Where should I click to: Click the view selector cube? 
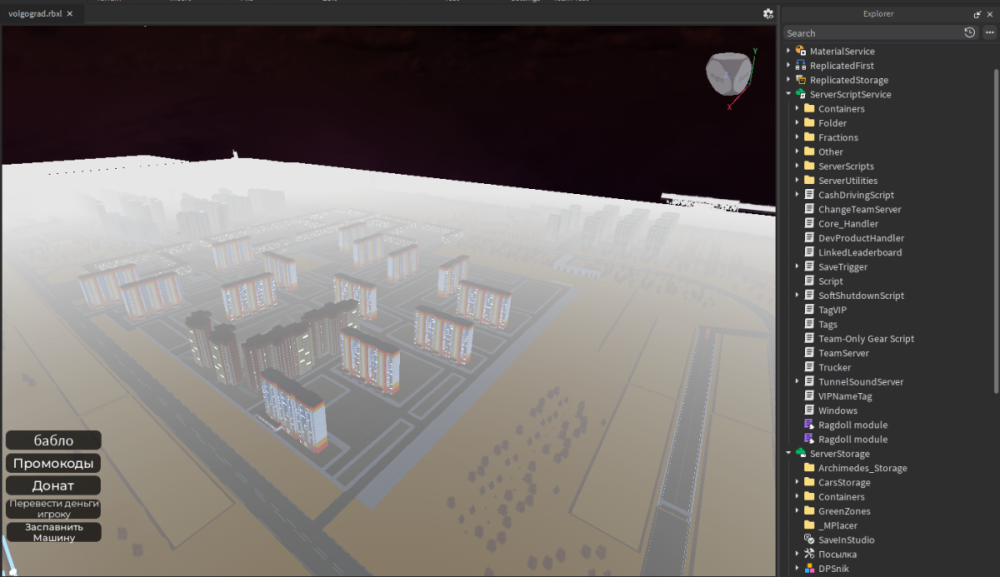coord(728,73)
